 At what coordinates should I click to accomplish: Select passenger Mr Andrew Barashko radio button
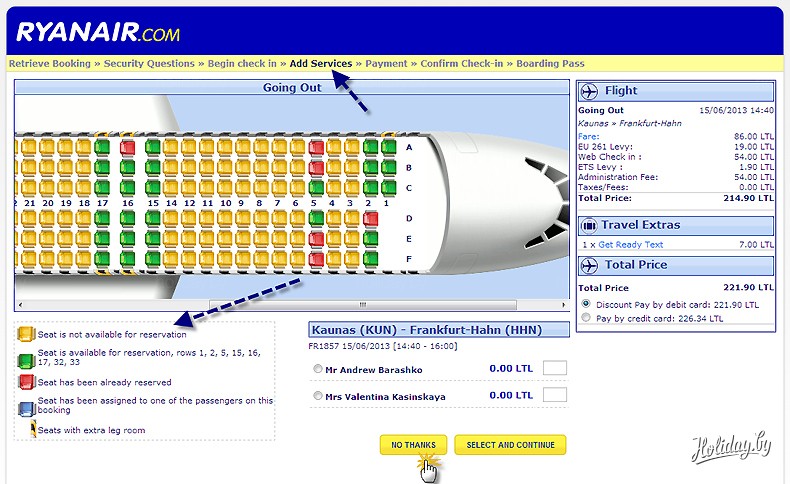click(318, 369)
